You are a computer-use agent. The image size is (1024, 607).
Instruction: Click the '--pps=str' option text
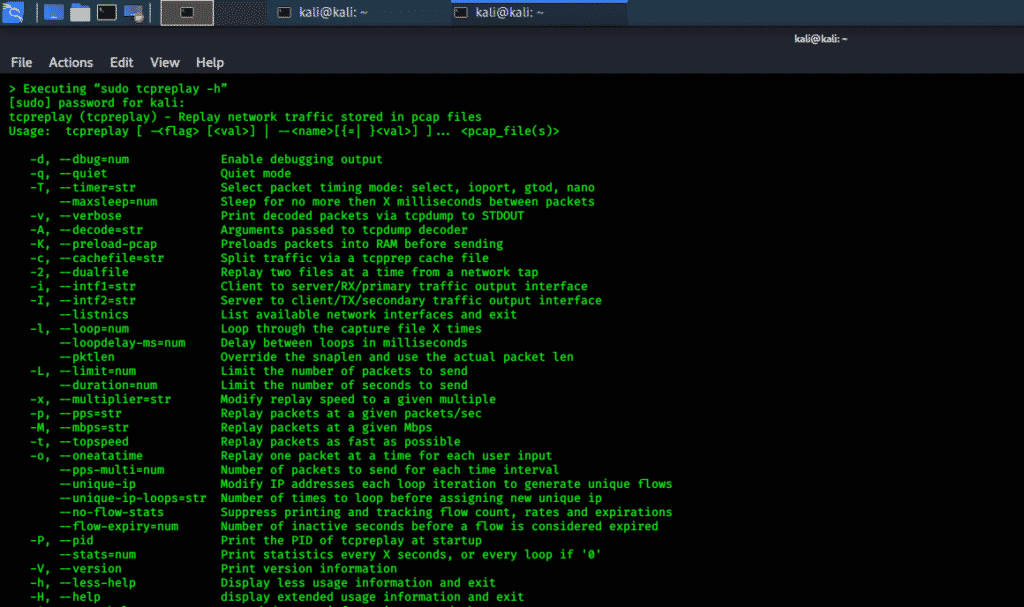90,413
